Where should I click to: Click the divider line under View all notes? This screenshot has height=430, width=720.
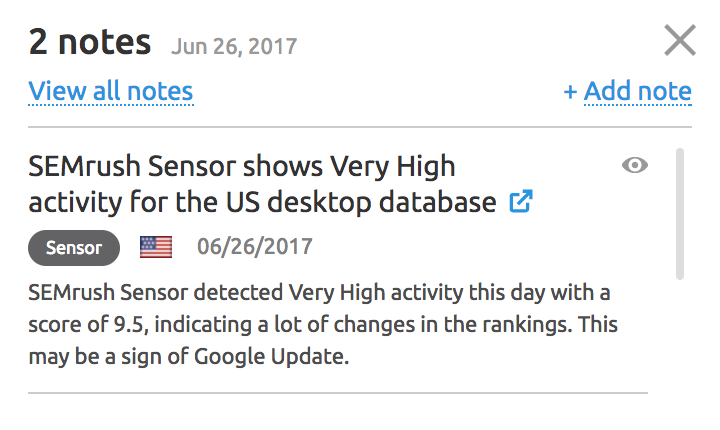tap(360, 127)
